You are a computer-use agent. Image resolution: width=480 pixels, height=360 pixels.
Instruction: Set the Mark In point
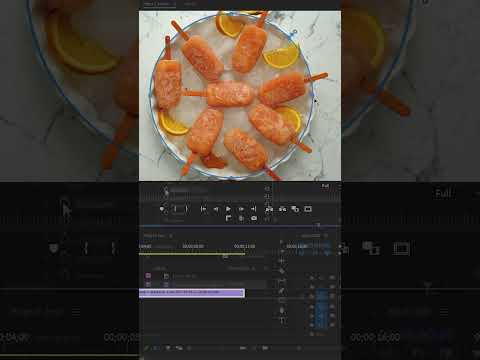click(x=175, y=209)
